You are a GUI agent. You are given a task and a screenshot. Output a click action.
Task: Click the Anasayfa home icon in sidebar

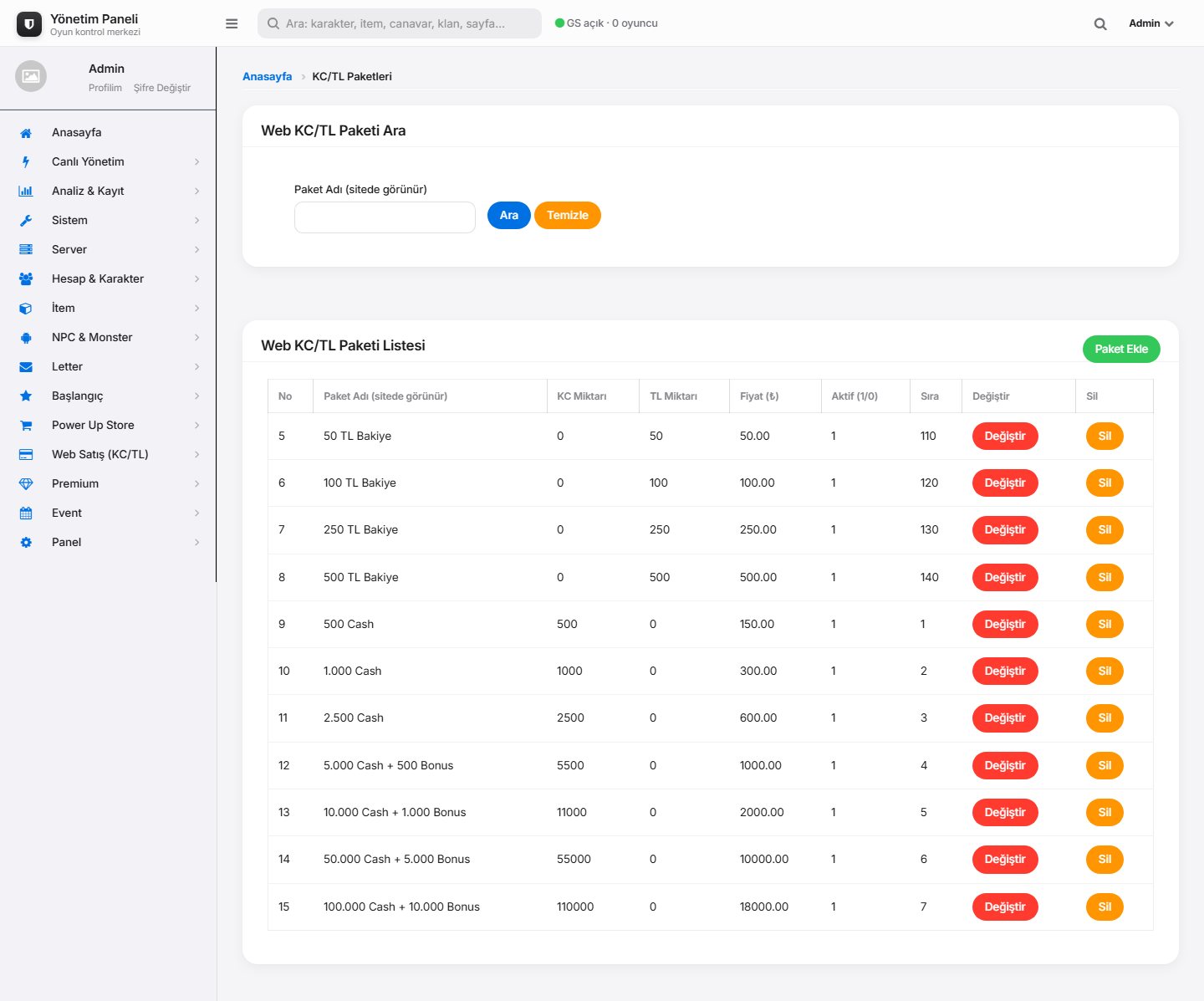[26, 133]
